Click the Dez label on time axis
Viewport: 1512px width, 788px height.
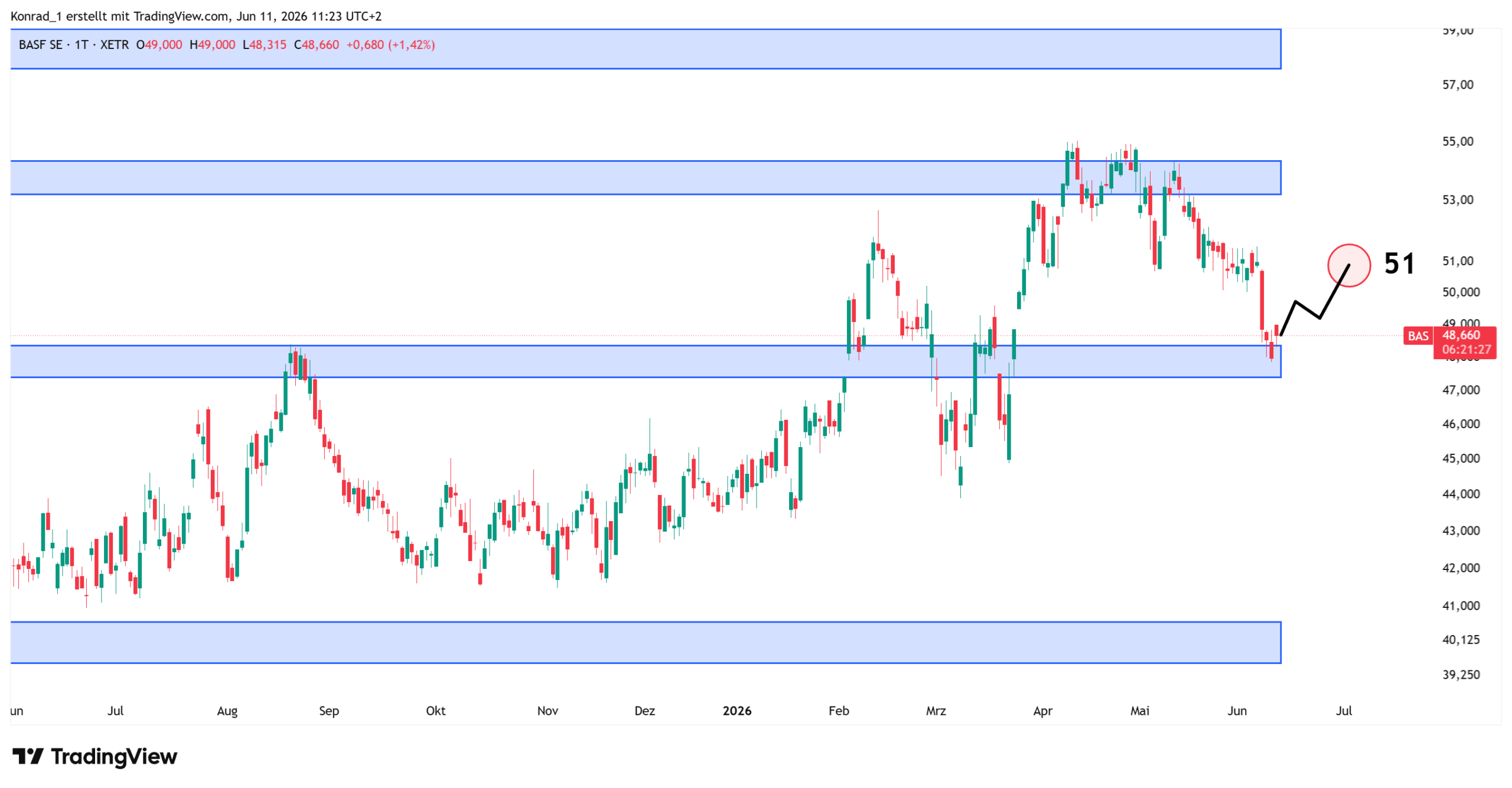click(644, 711)
